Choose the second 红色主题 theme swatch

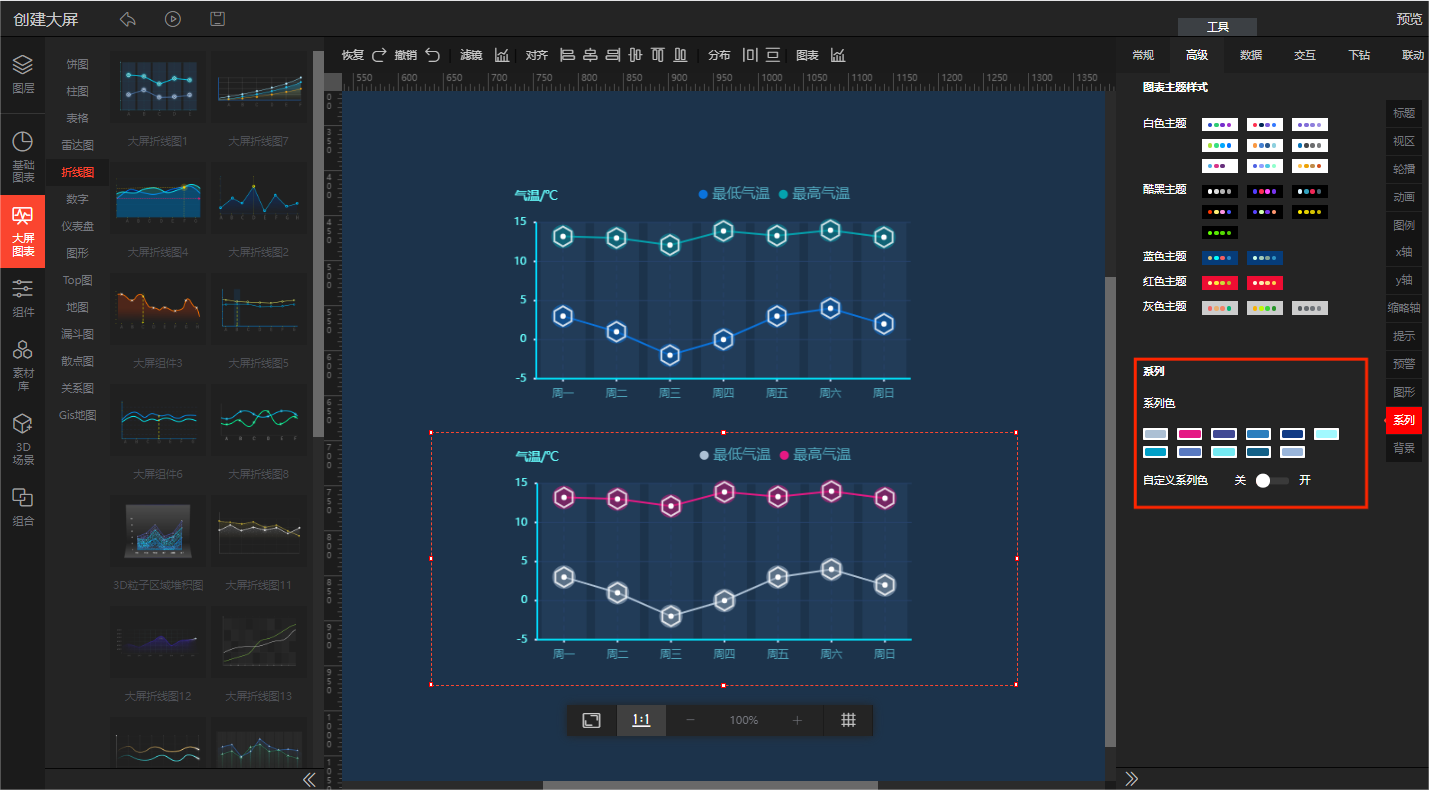pyautogui.click(x=1265, y=283)
